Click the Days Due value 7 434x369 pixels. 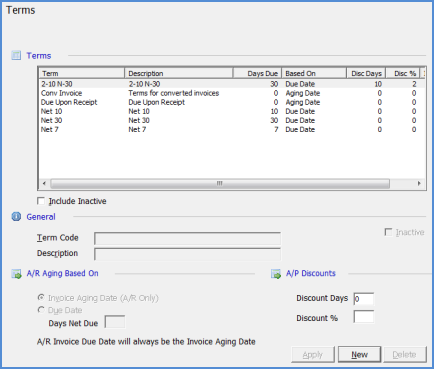click(x=276, y=129)
